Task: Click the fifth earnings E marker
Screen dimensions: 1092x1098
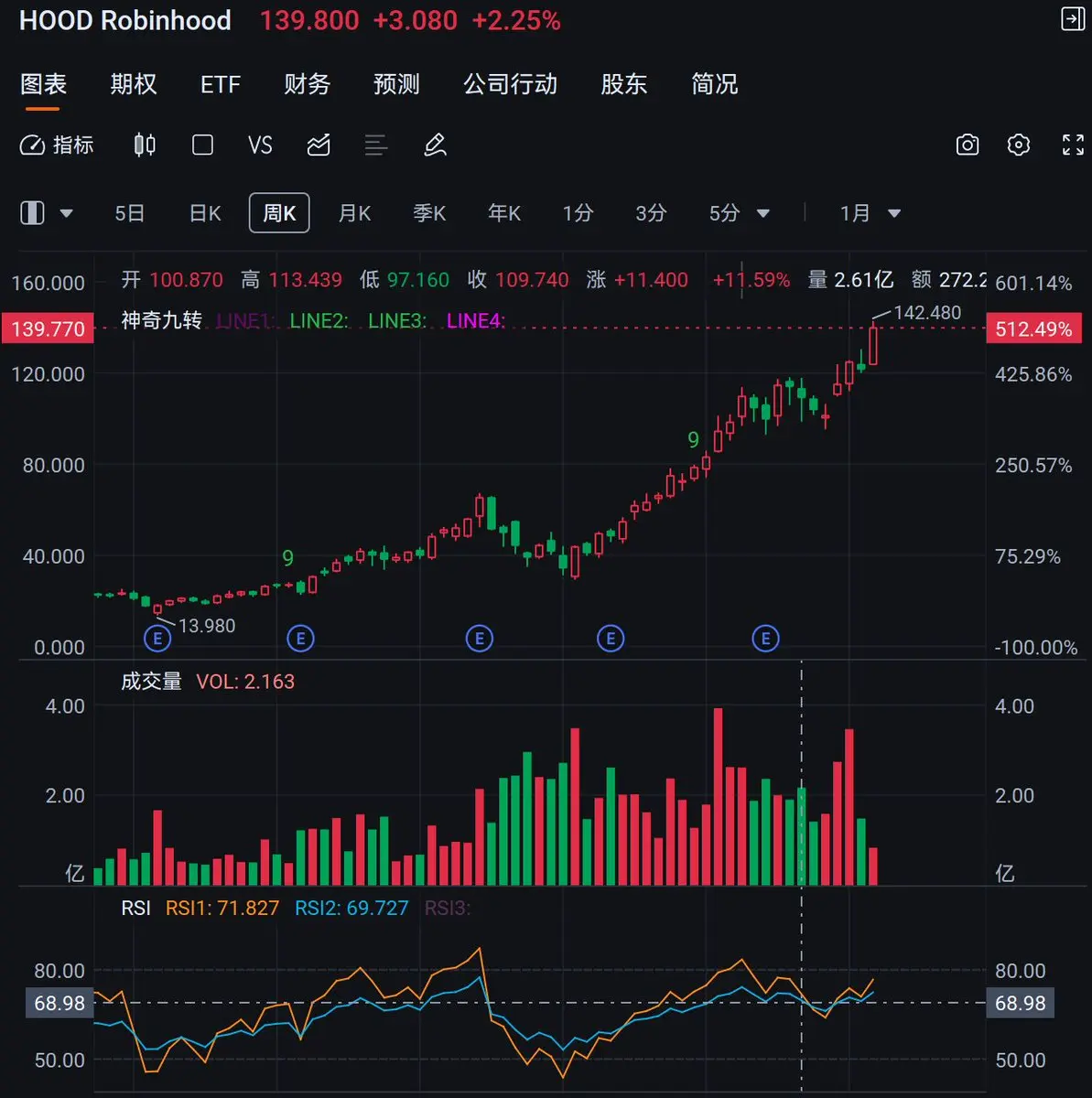Action: click(766, 638)
